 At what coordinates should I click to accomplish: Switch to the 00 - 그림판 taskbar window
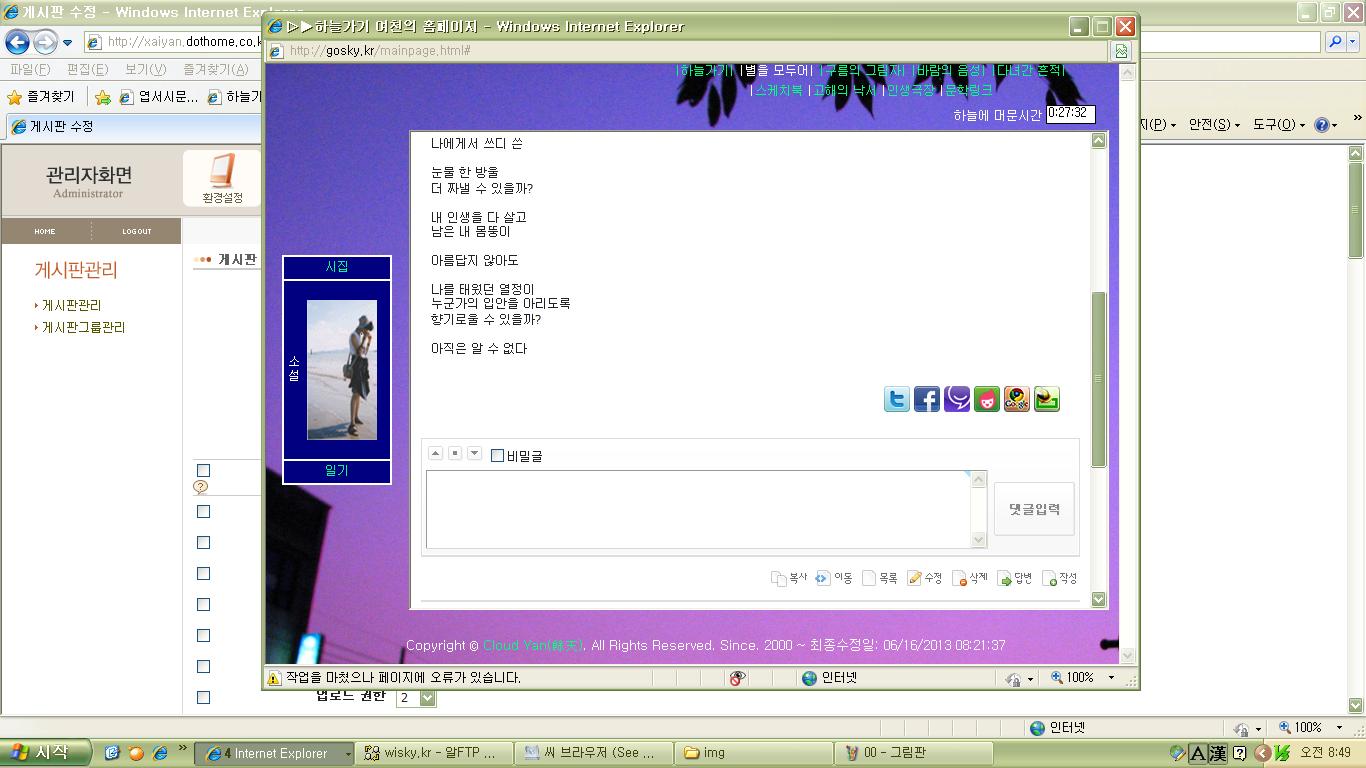tap(915, 753)
